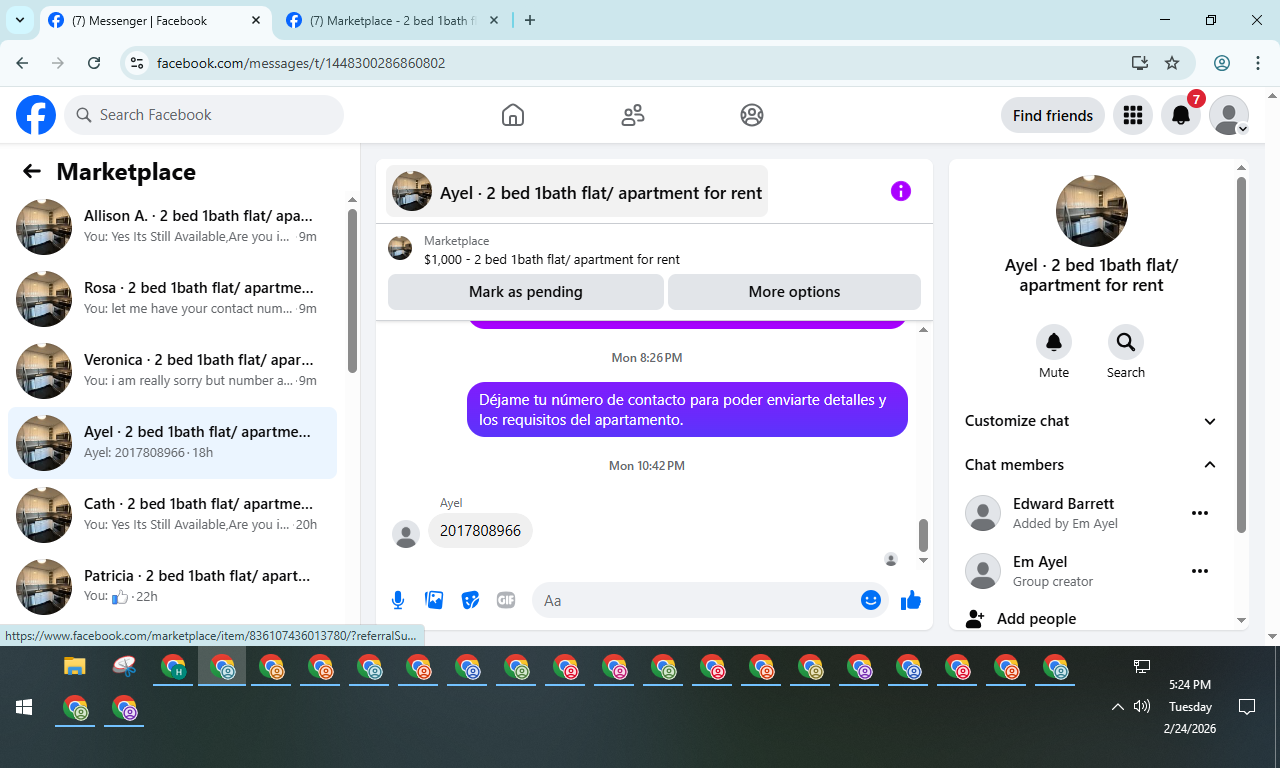1280x768 pixels.
Task: Open Windows notification center
Action: [x=1247, y=707]
